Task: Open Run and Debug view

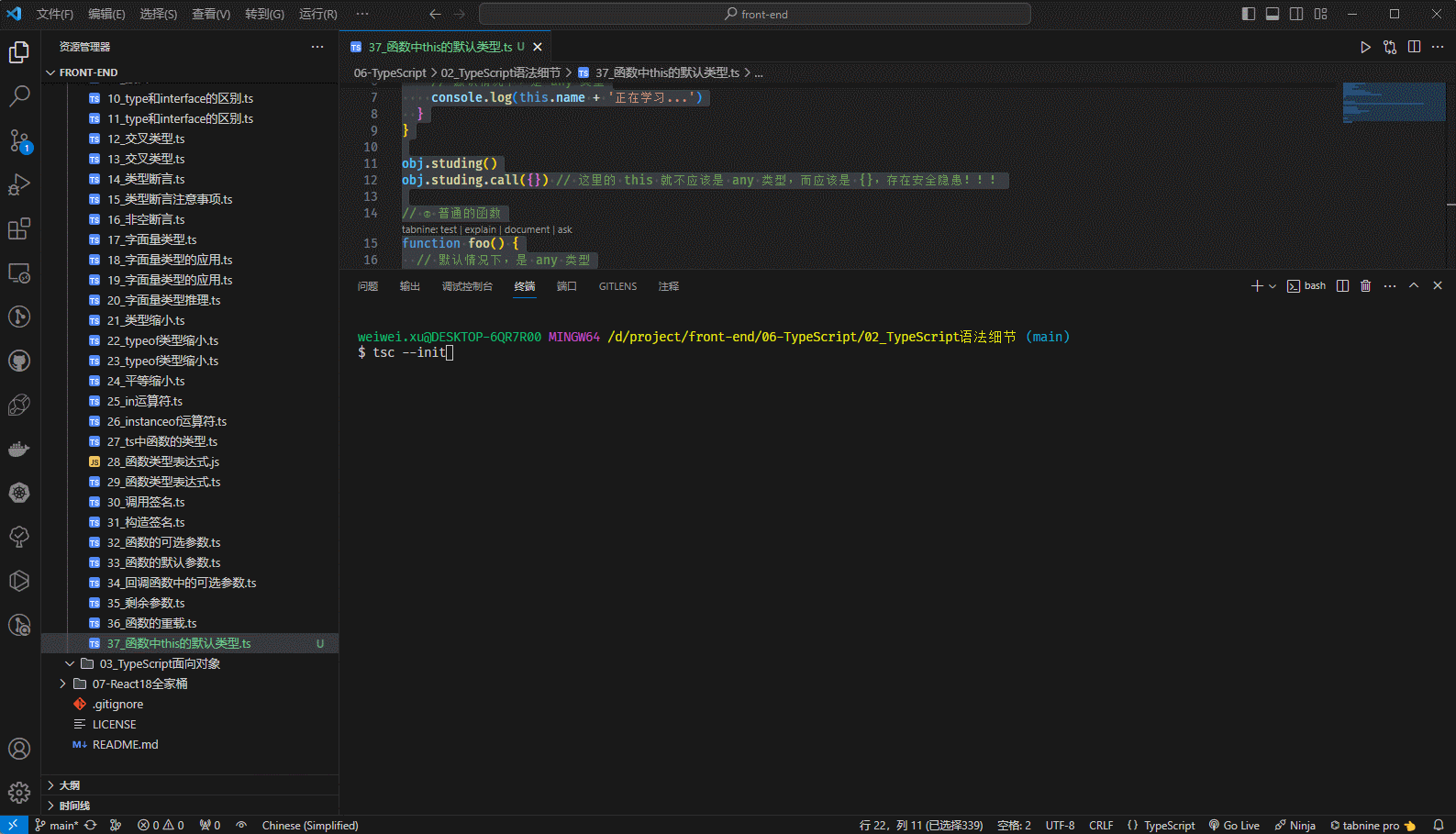Action: [x=19, y=184]
